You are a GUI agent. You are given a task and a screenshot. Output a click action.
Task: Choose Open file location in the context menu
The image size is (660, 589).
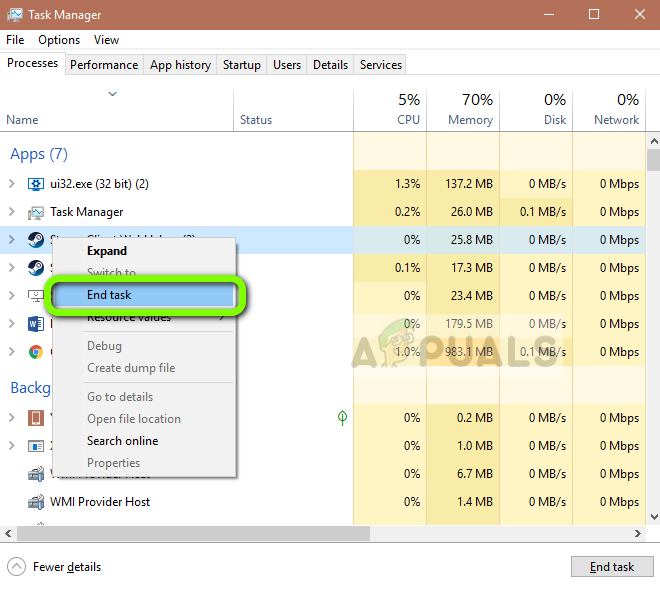[x=144, y=419]
